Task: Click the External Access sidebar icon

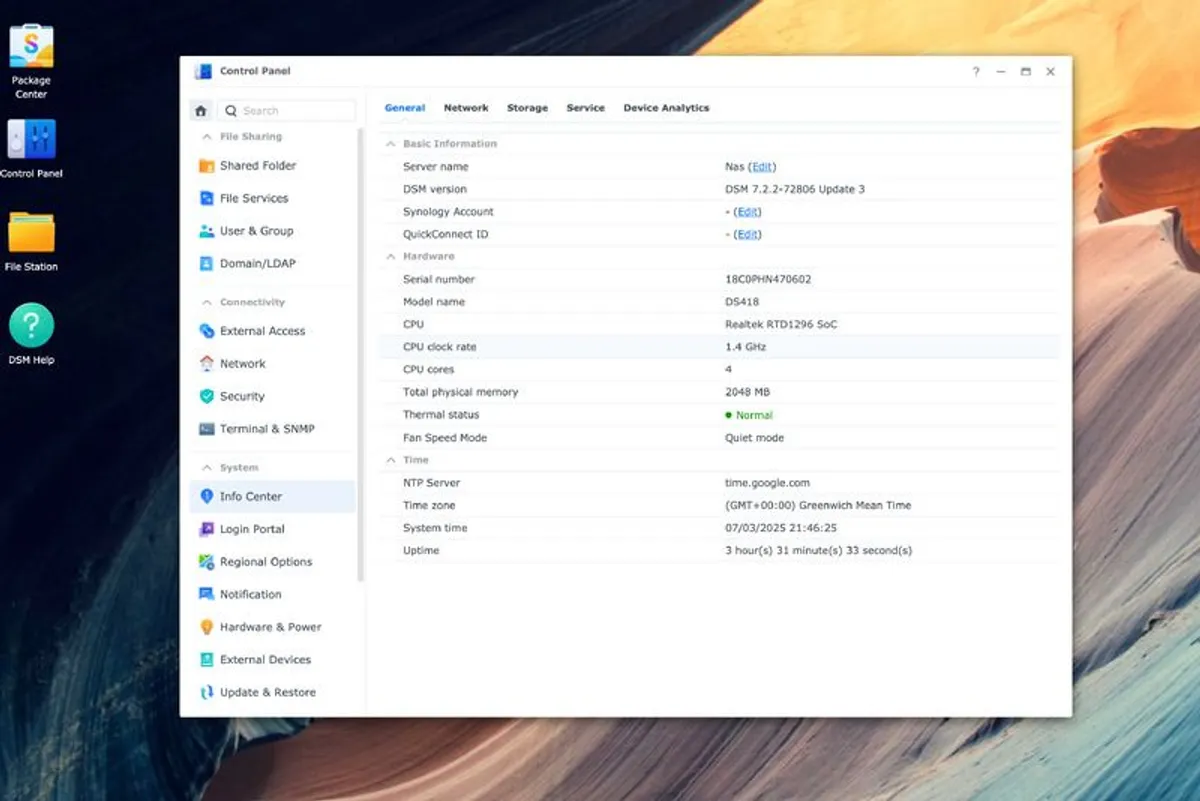Action: click(207, 331)
